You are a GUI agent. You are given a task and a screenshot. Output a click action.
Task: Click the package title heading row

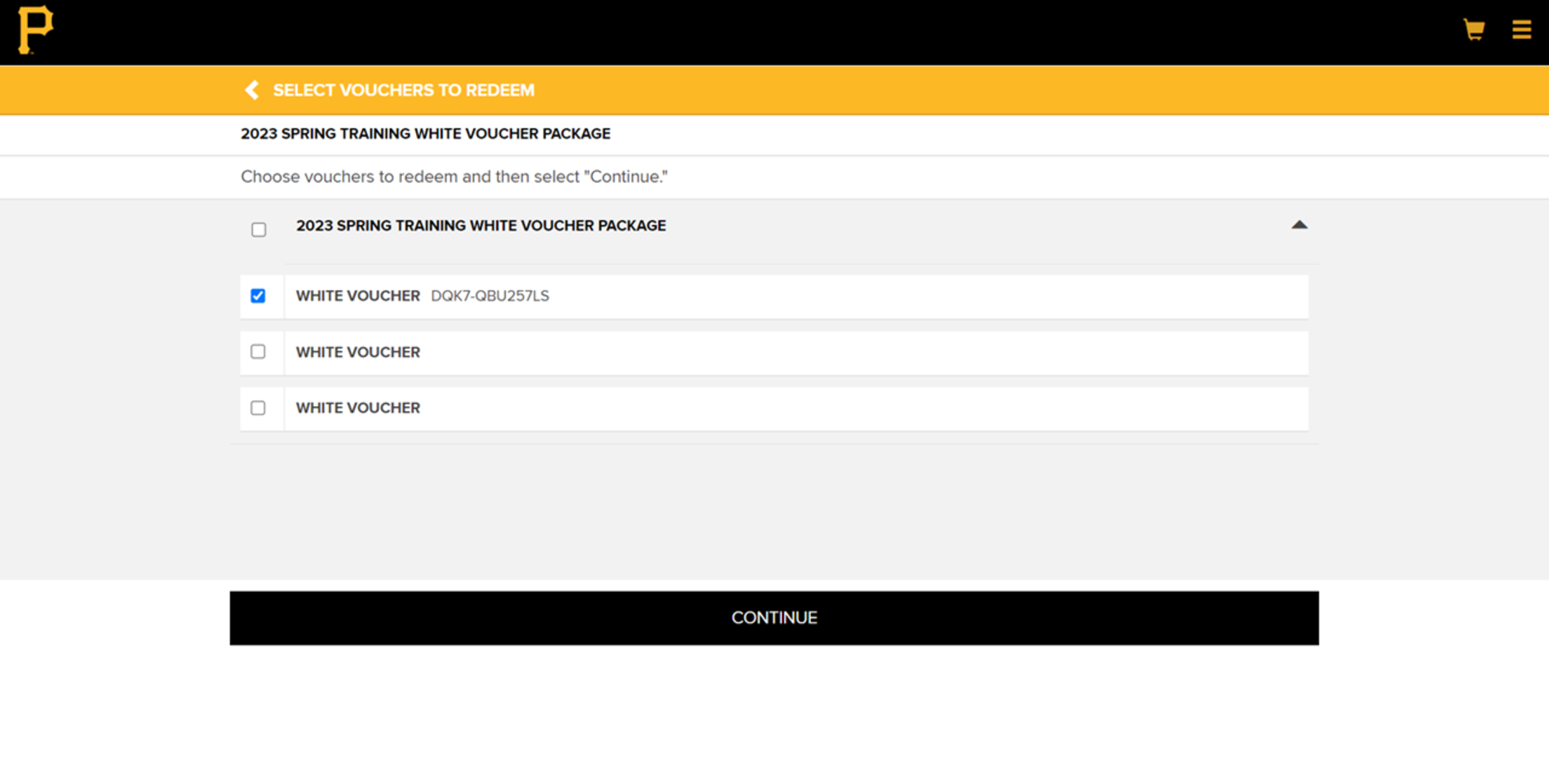point(481,225)
